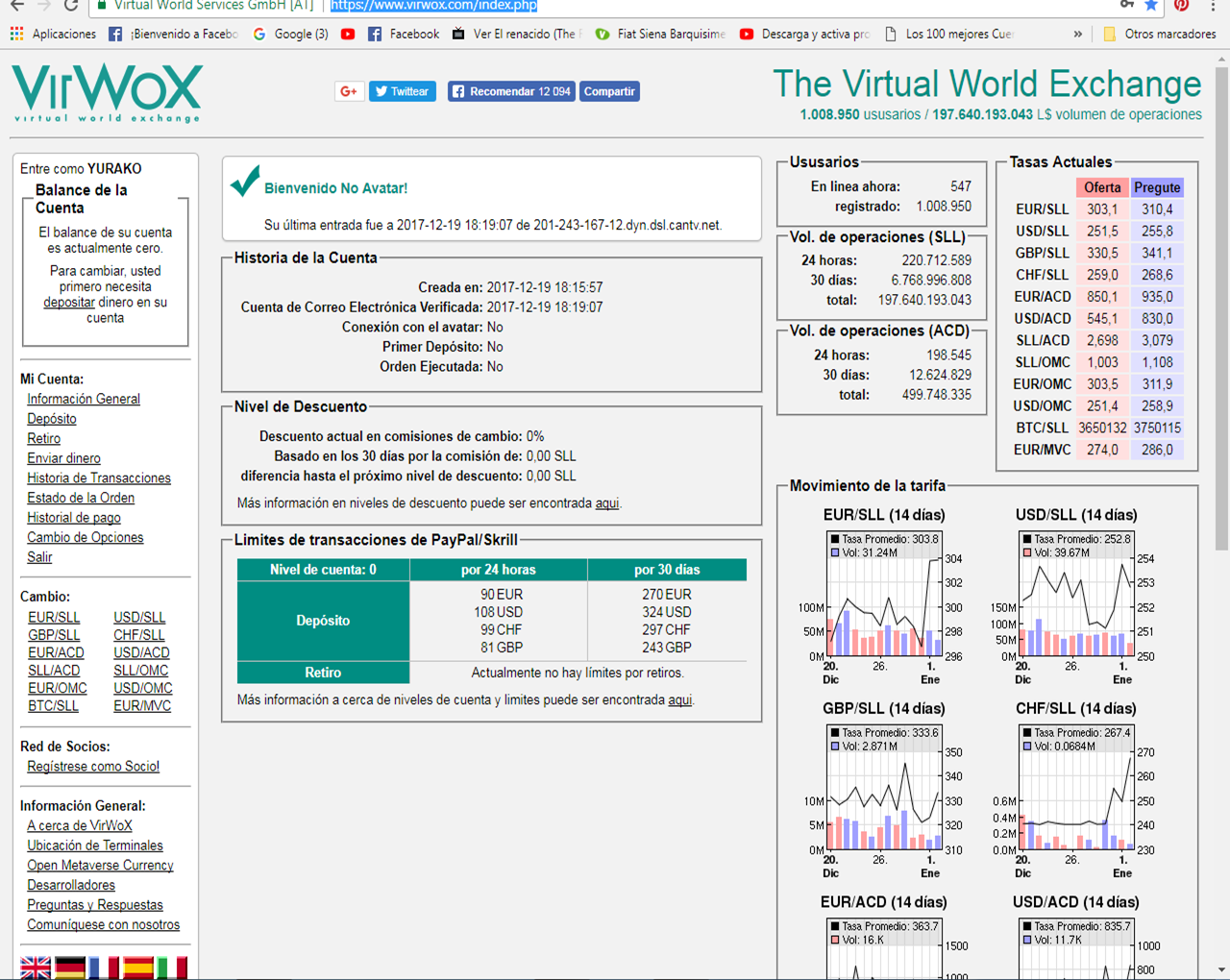The image size is (1230, 980).
Task: Switch site language to French flag
Action: (104, 968)
